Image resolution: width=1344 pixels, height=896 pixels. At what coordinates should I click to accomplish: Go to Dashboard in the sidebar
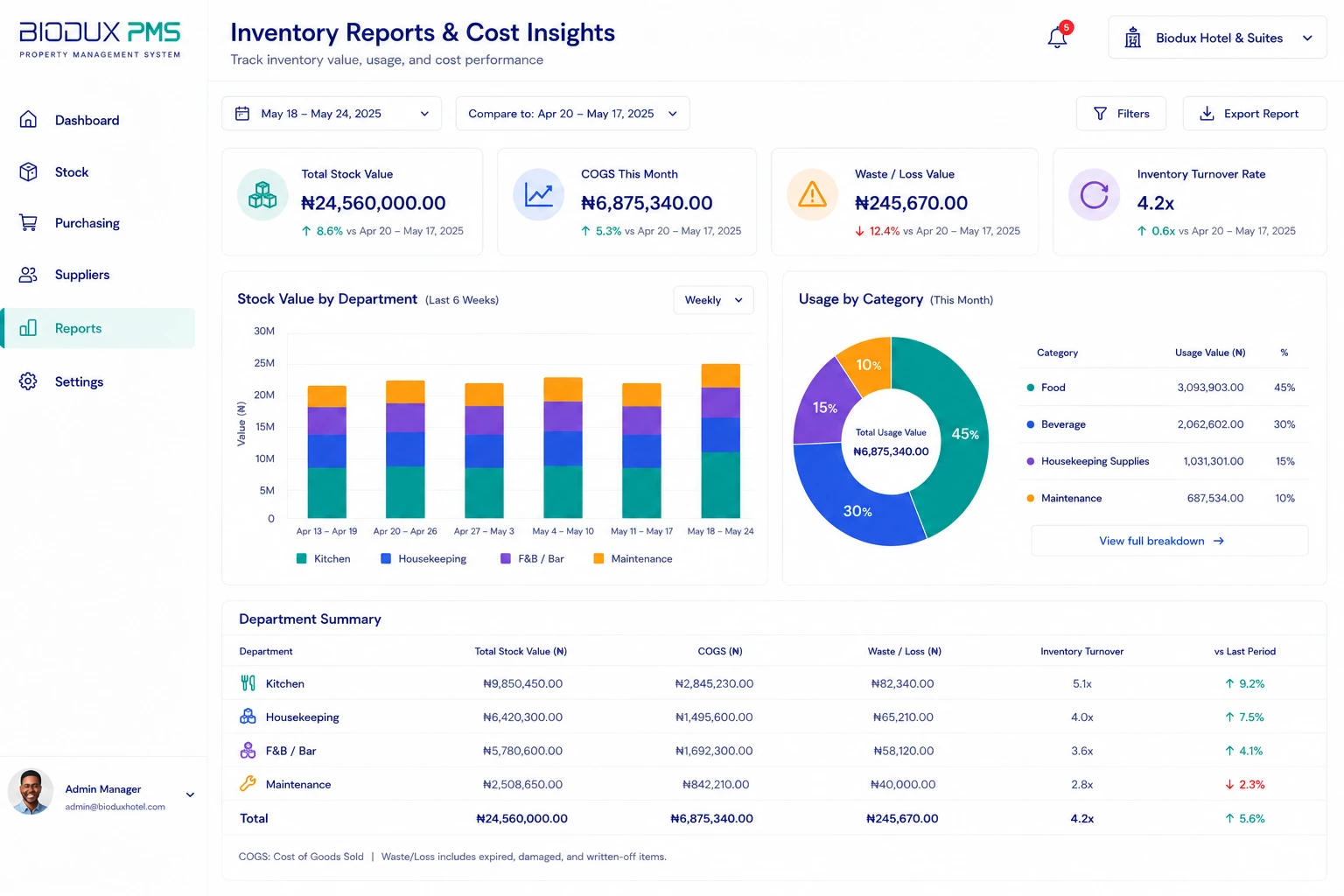(98, 120)
